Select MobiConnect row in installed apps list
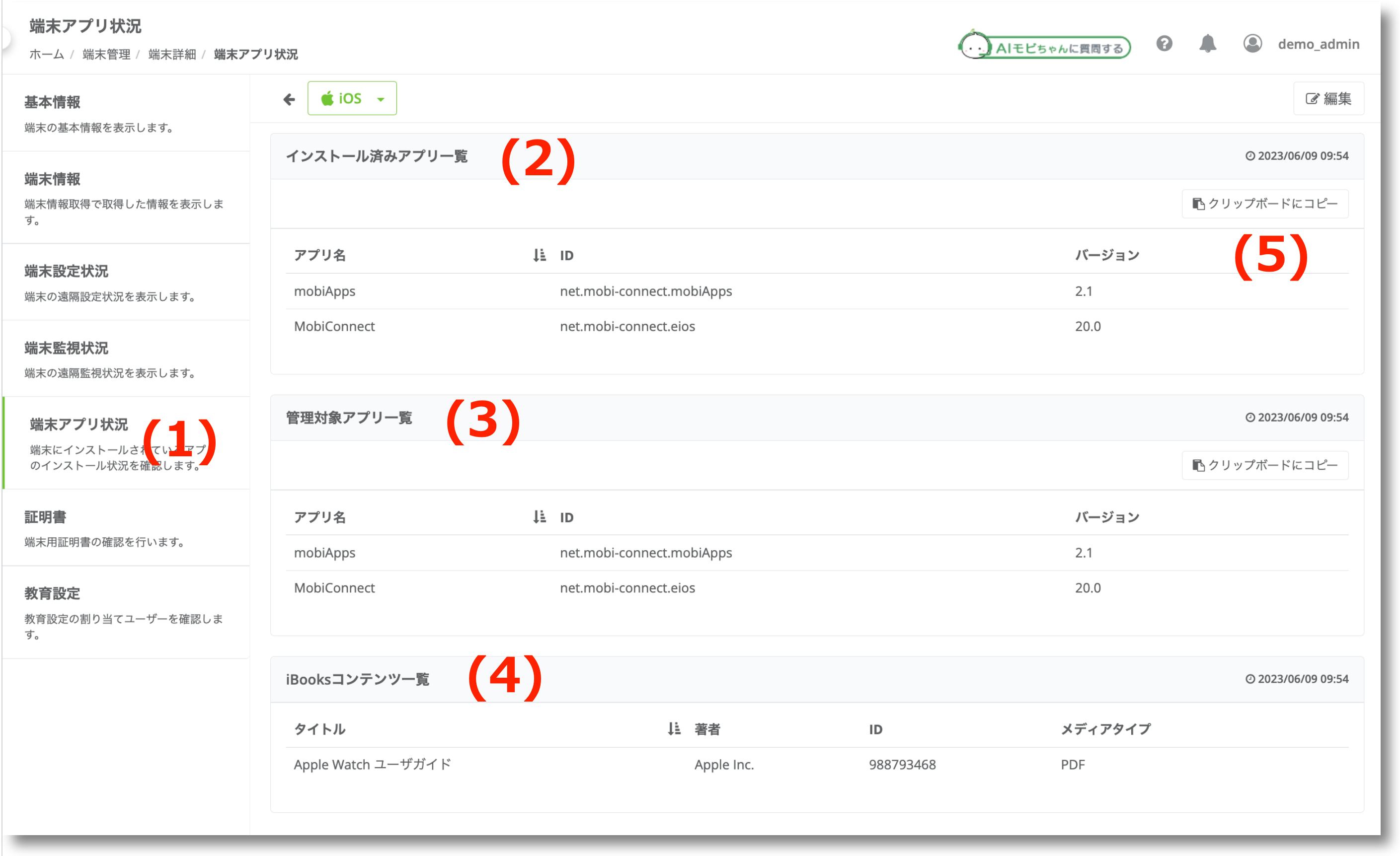Screen dimensions: 1400x856 (817, 327)
